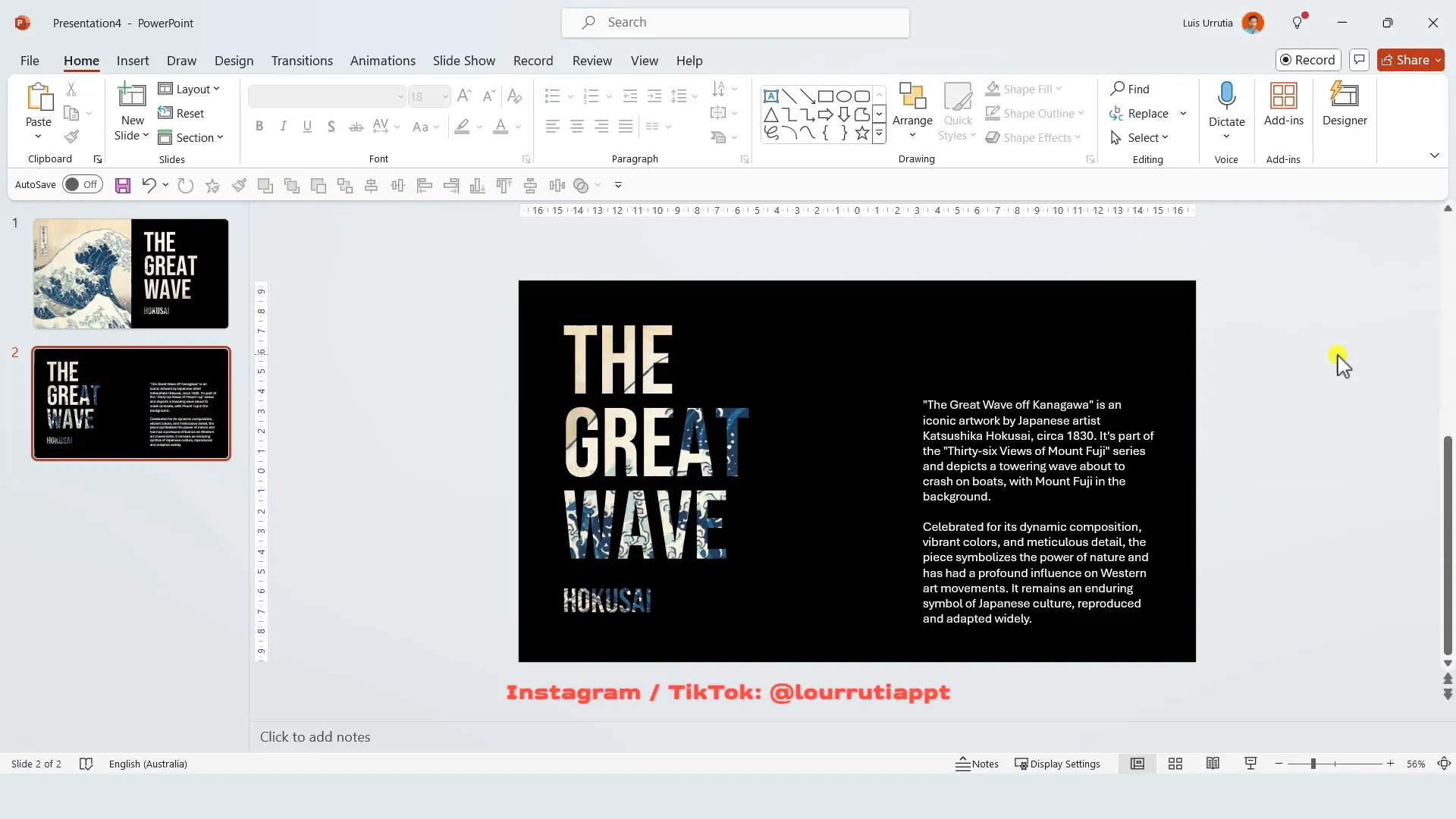
Task: Fit slide to current window
Action: click(x=1445, y=764)
